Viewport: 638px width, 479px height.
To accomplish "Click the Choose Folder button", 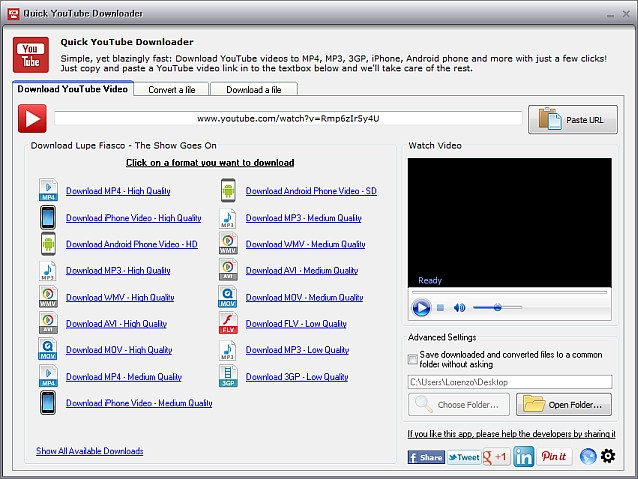I will pos(459,405).
